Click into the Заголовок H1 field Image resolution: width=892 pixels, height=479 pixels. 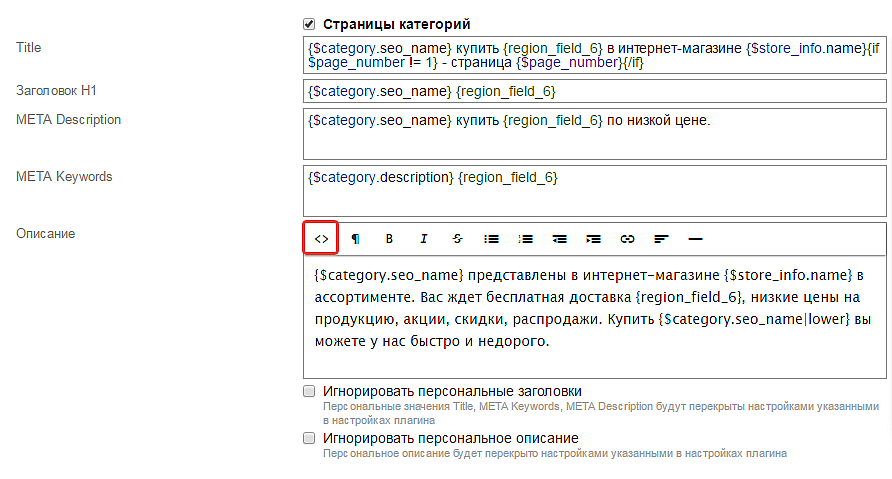point(594,91)
